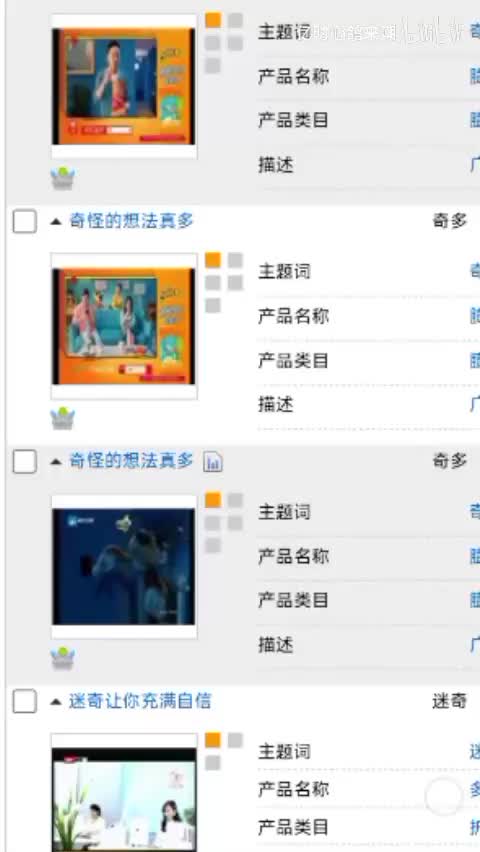Collapse the first 奇怪的想法真多 entry triangle

click(x=56, y=222)
